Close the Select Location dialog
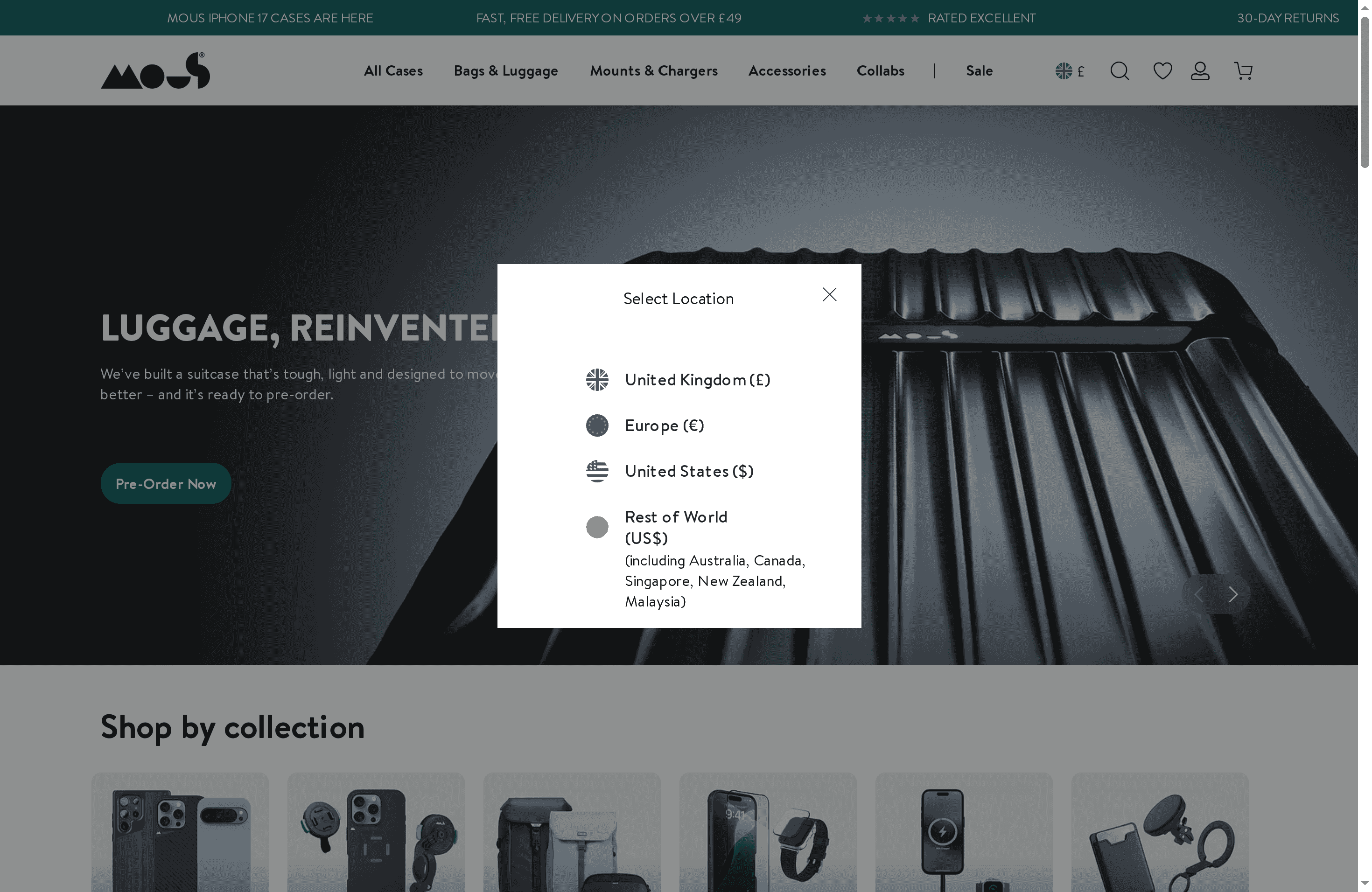 coord(829,294)
